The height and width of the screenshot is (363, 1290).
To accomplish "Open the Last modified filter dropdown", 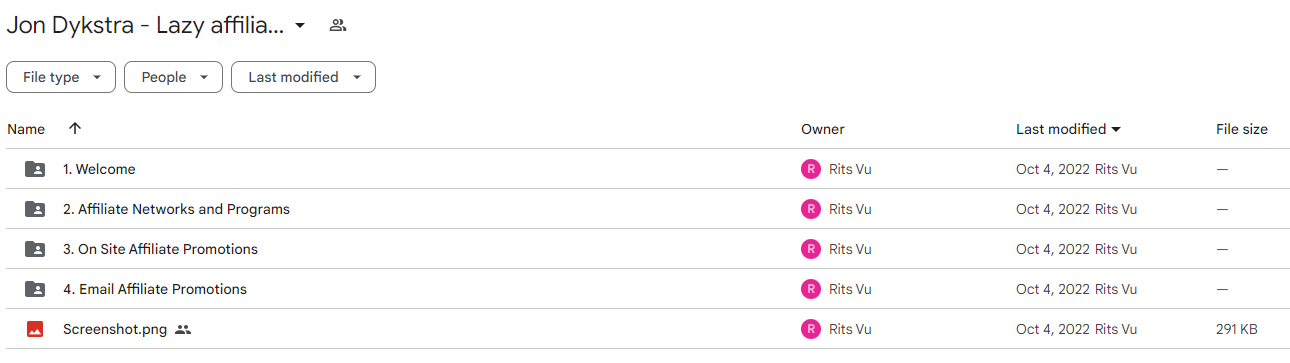I will coord(303,77).
